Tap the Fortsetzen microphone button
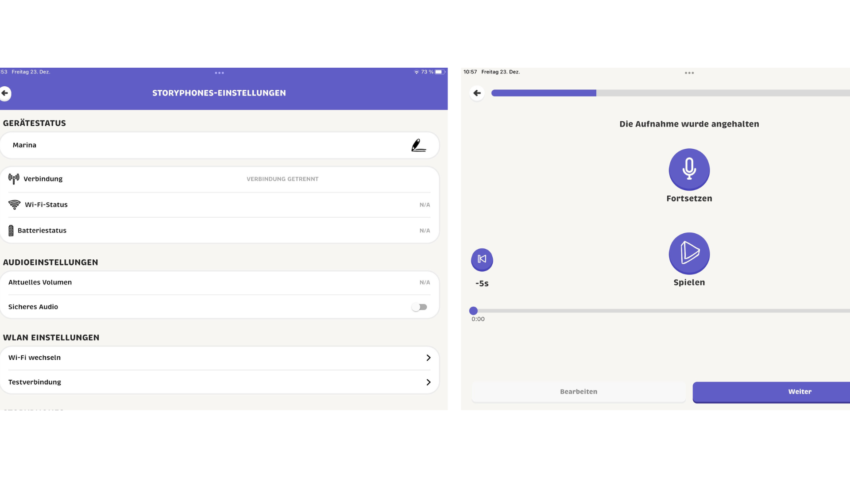 click(x=689, y=169)
